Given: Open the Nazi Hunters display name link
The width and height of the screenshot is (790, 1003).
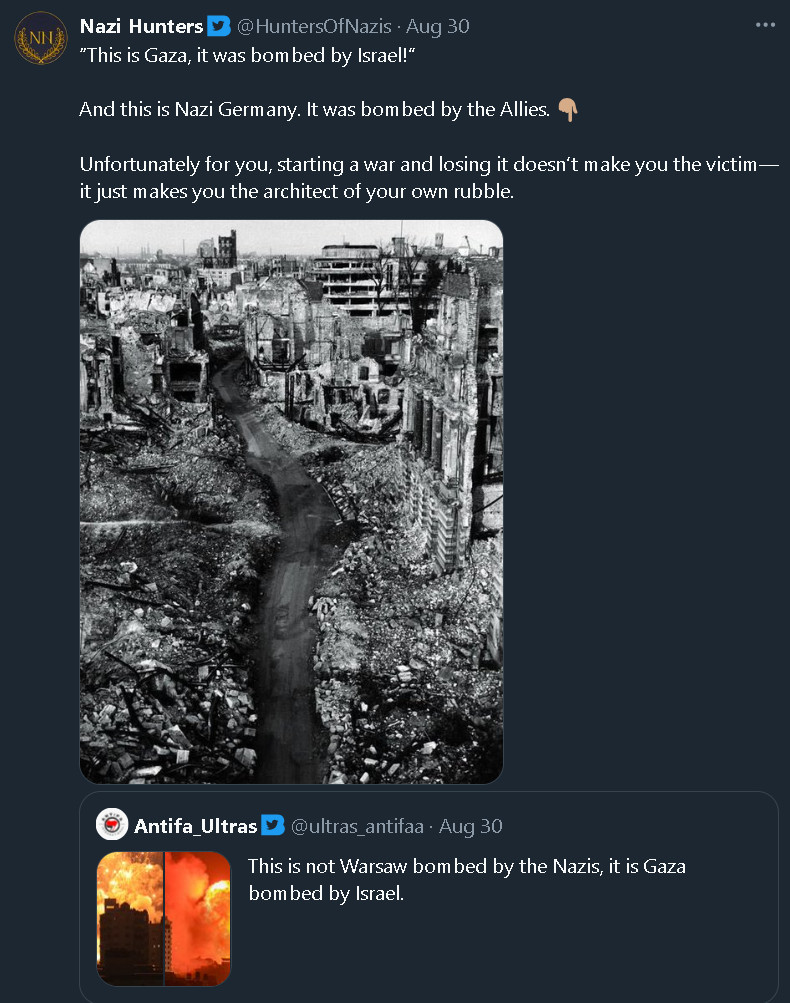Looking at the screenshot, I should 141,26.
